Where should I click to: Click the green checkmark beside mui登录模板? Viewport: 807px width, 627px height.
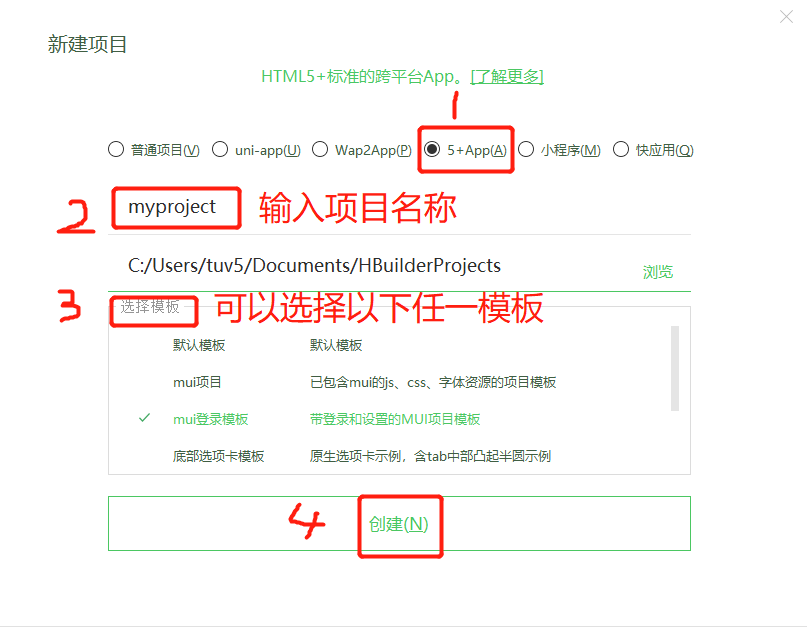(145, 418)
